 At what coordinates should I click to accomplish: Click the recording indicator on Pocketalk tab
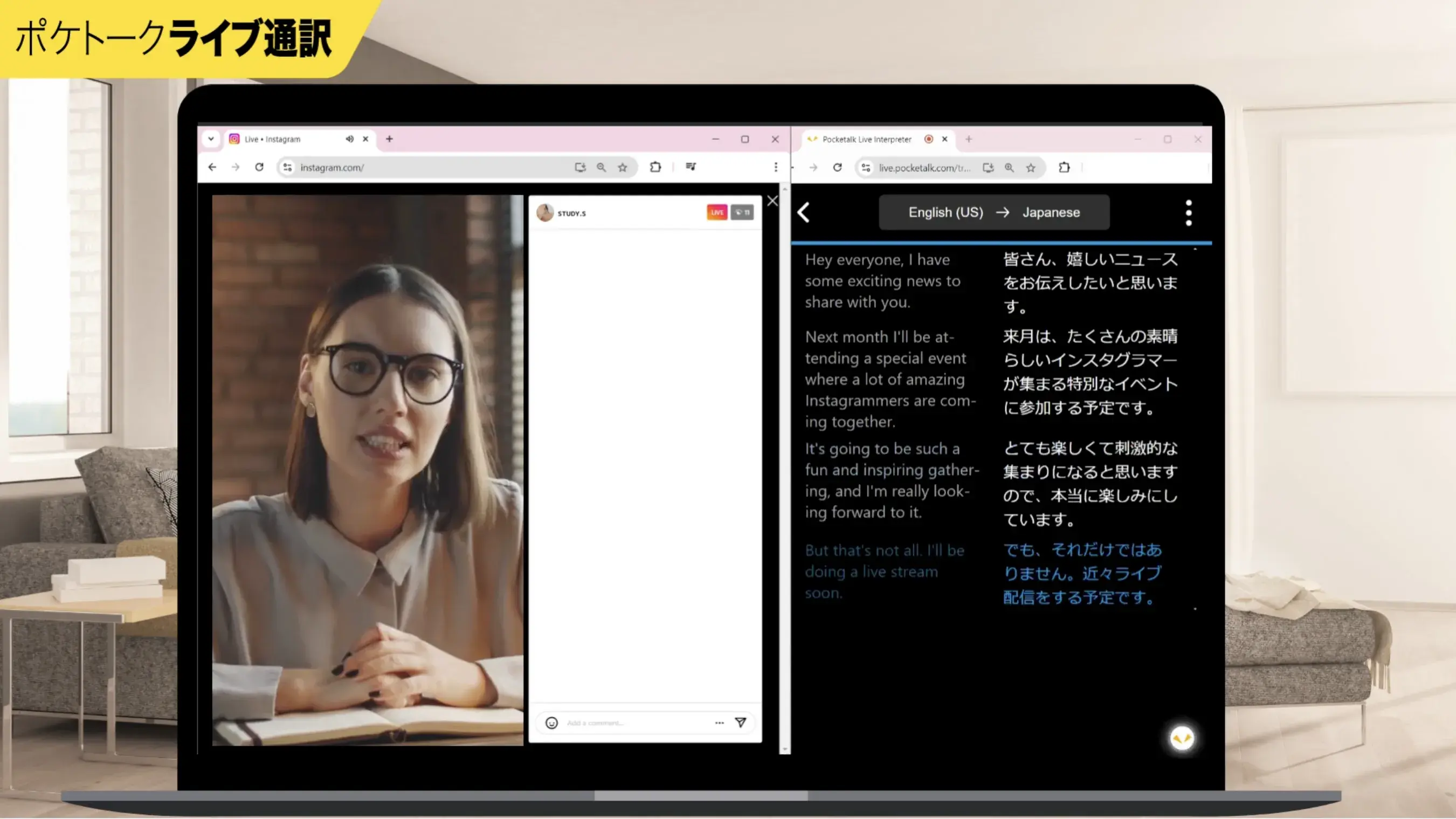point(928,139)
